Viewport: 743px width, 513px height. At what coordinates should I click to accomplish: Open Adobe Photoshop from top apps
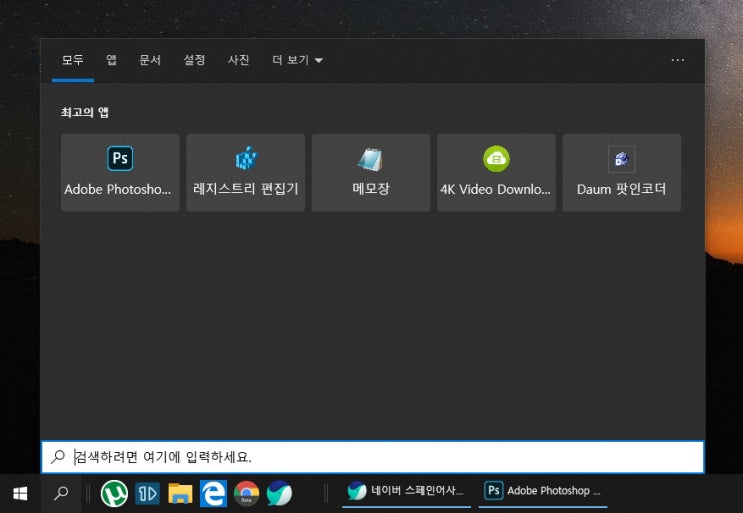click(120, 172)
